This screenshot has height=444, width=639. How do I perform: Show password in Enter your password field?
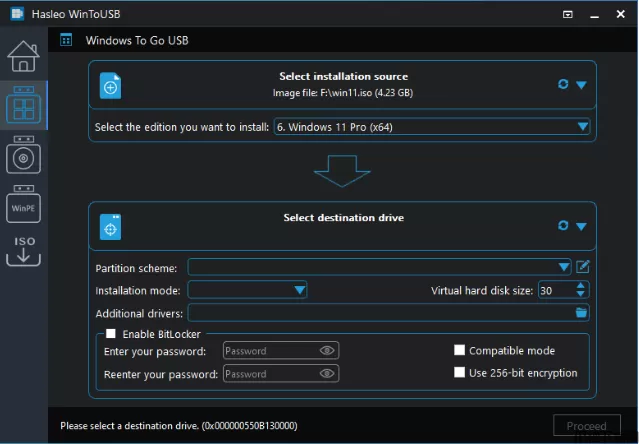[x=327, y=351]
